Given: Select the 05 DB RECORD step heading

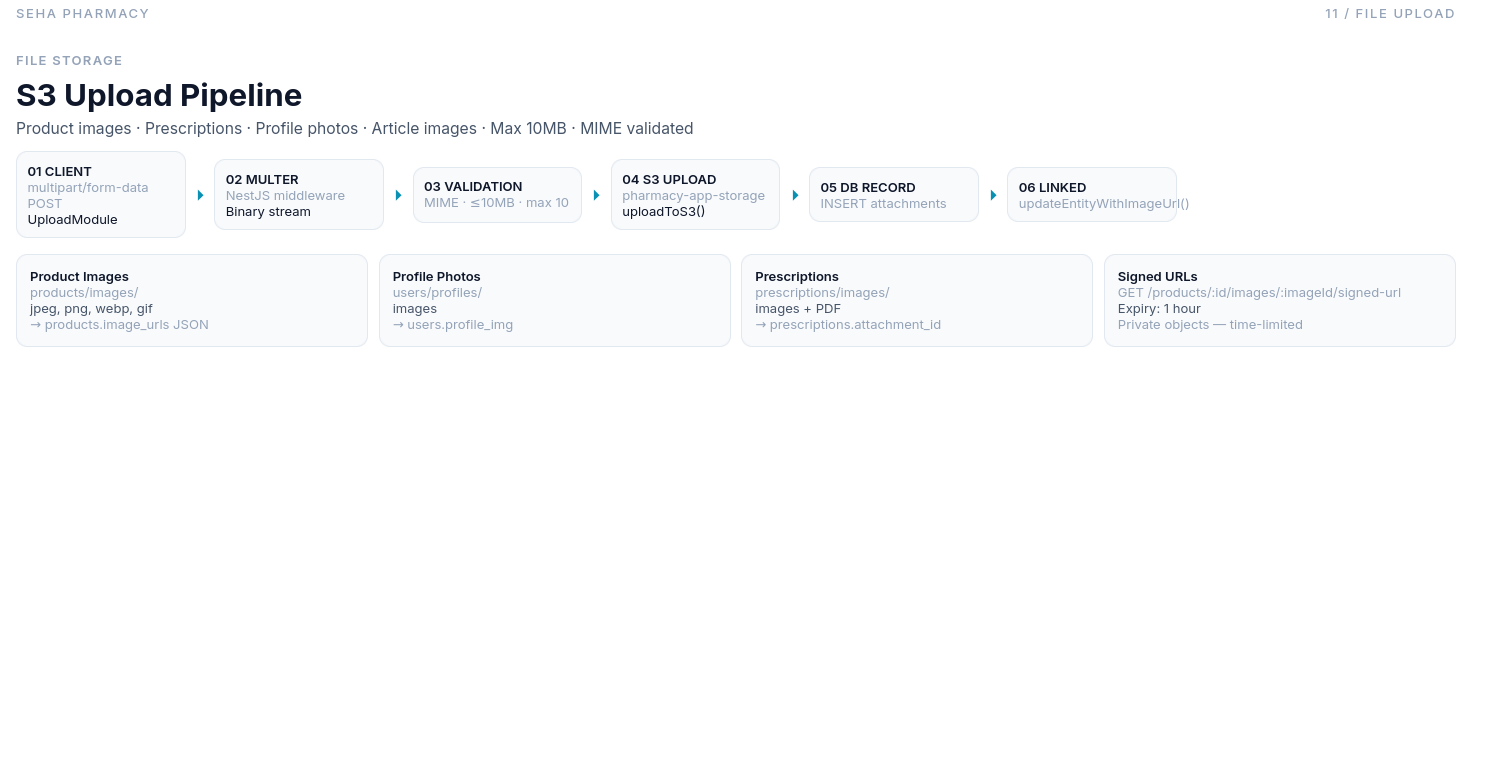Looking at the screenshot, I should tap(868, 188).
